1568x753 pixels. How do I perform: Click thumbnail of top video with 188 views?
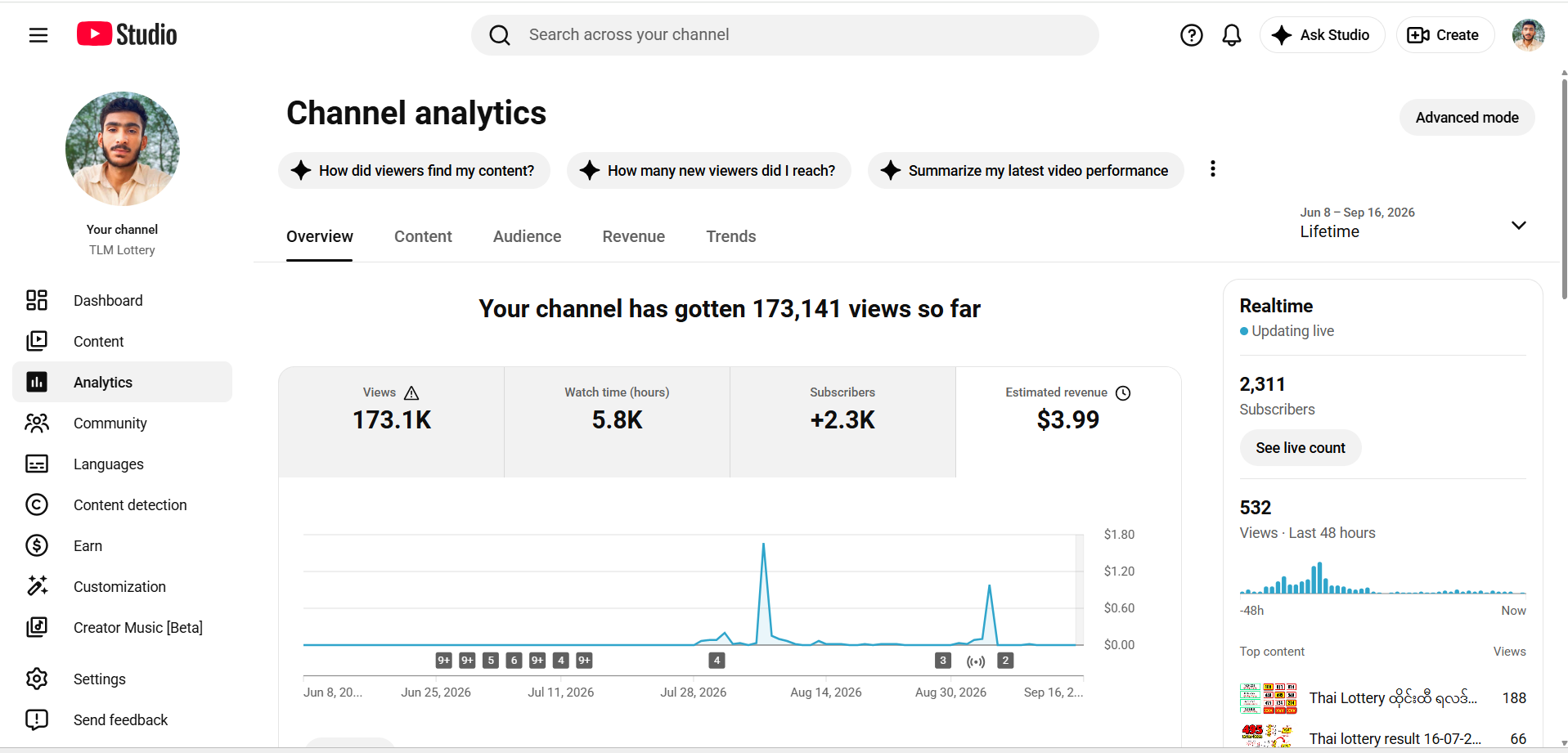click(1269, 698)
